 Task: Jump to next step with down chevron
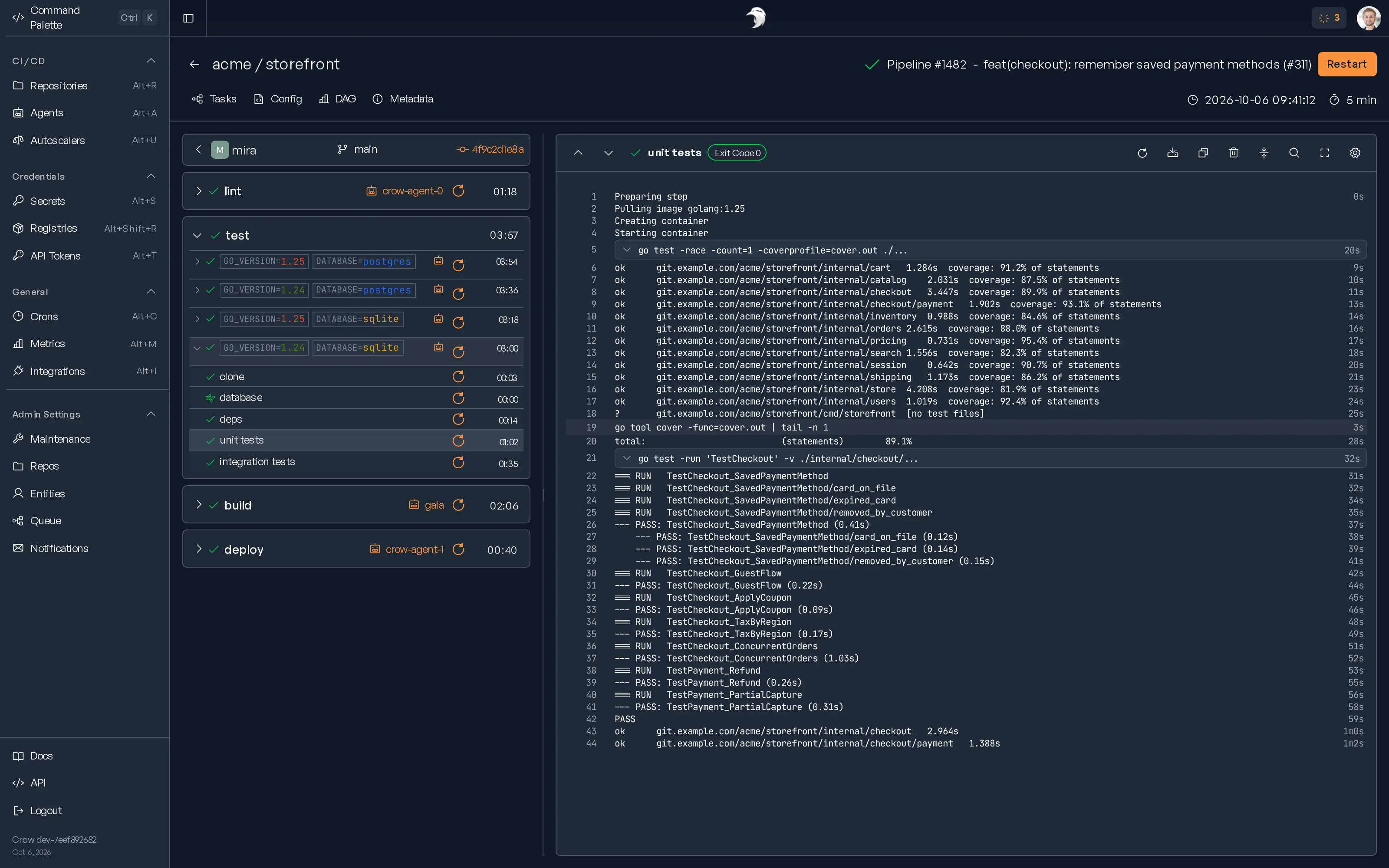tap(609, 153)
